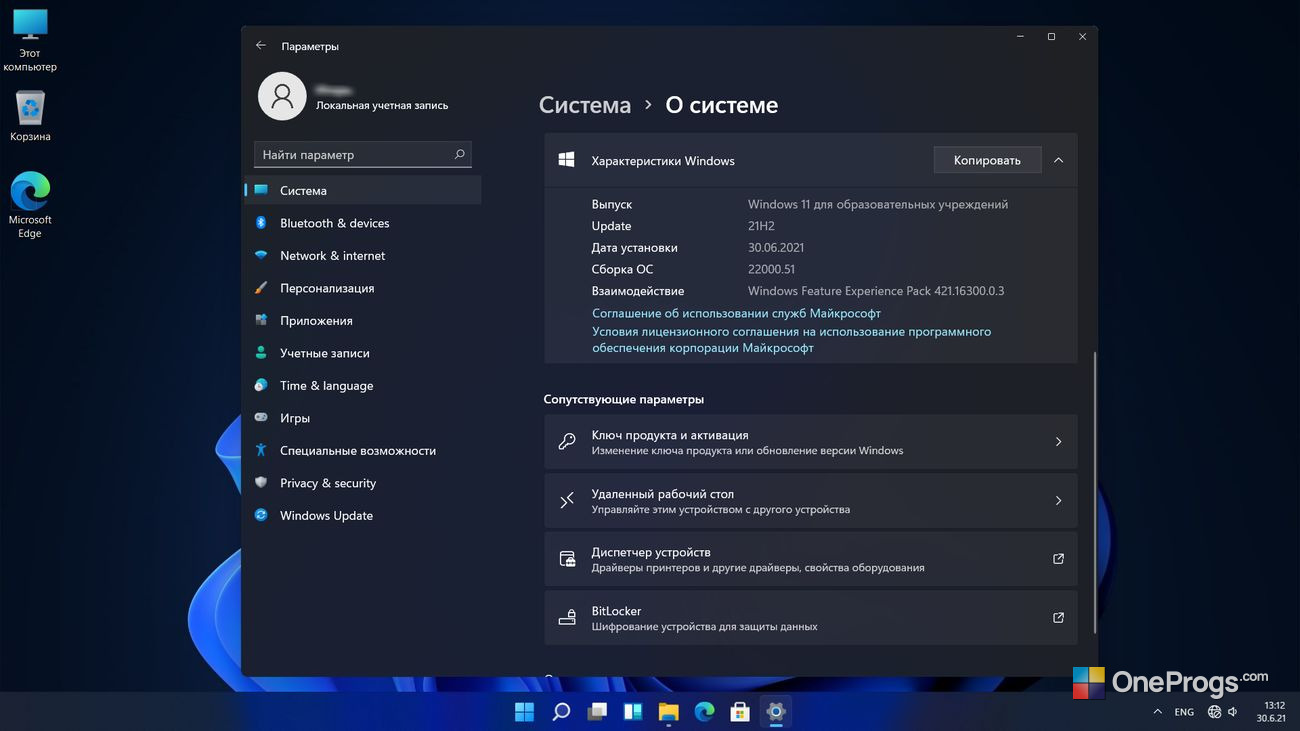Viewport: 1300px width, 731px height.
Task: Open Bluetooth & devices via its Bluetooth icon
Action: tap(261, 223)
